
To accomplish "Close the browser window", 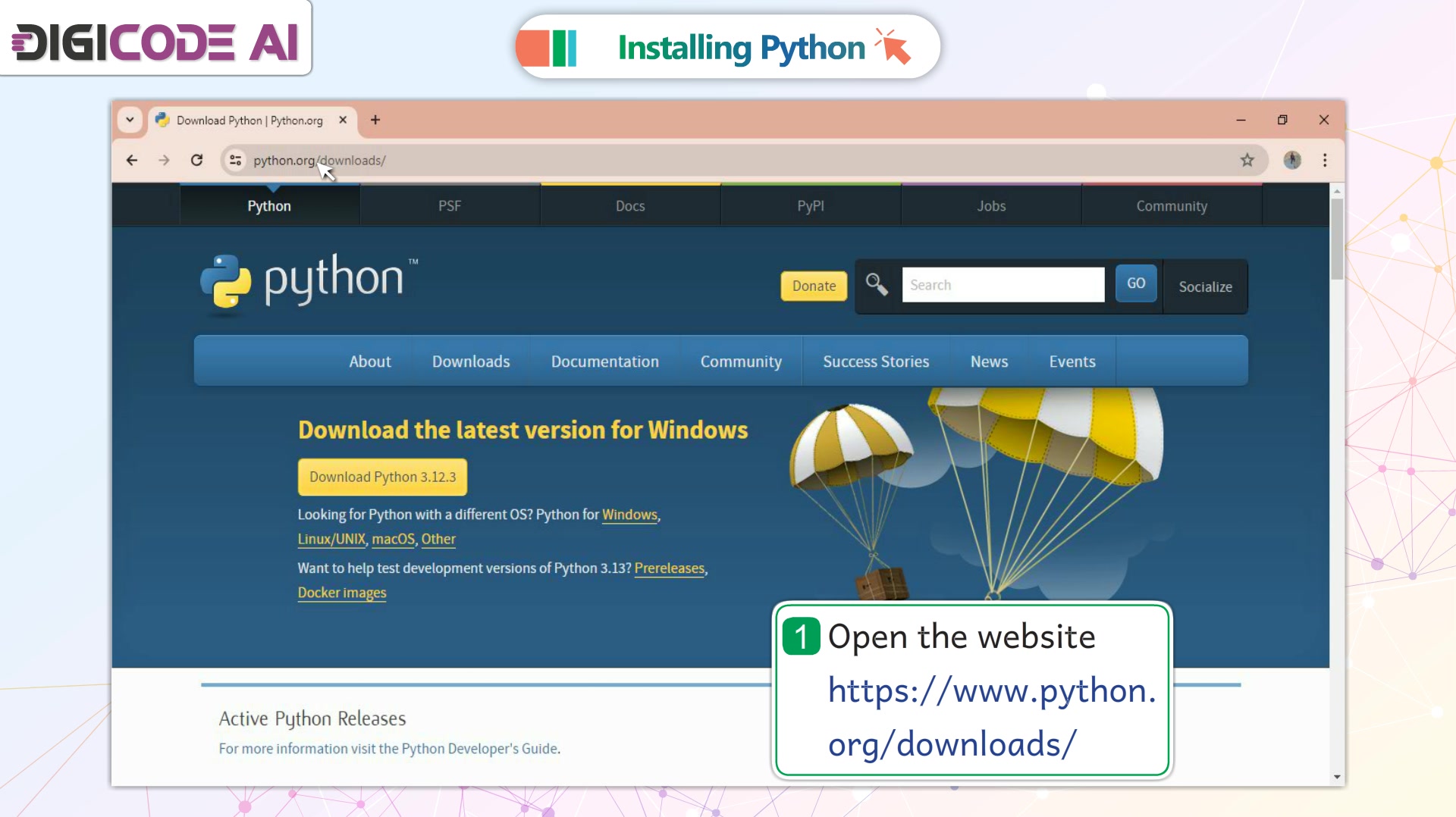I will click(1324, 120).
